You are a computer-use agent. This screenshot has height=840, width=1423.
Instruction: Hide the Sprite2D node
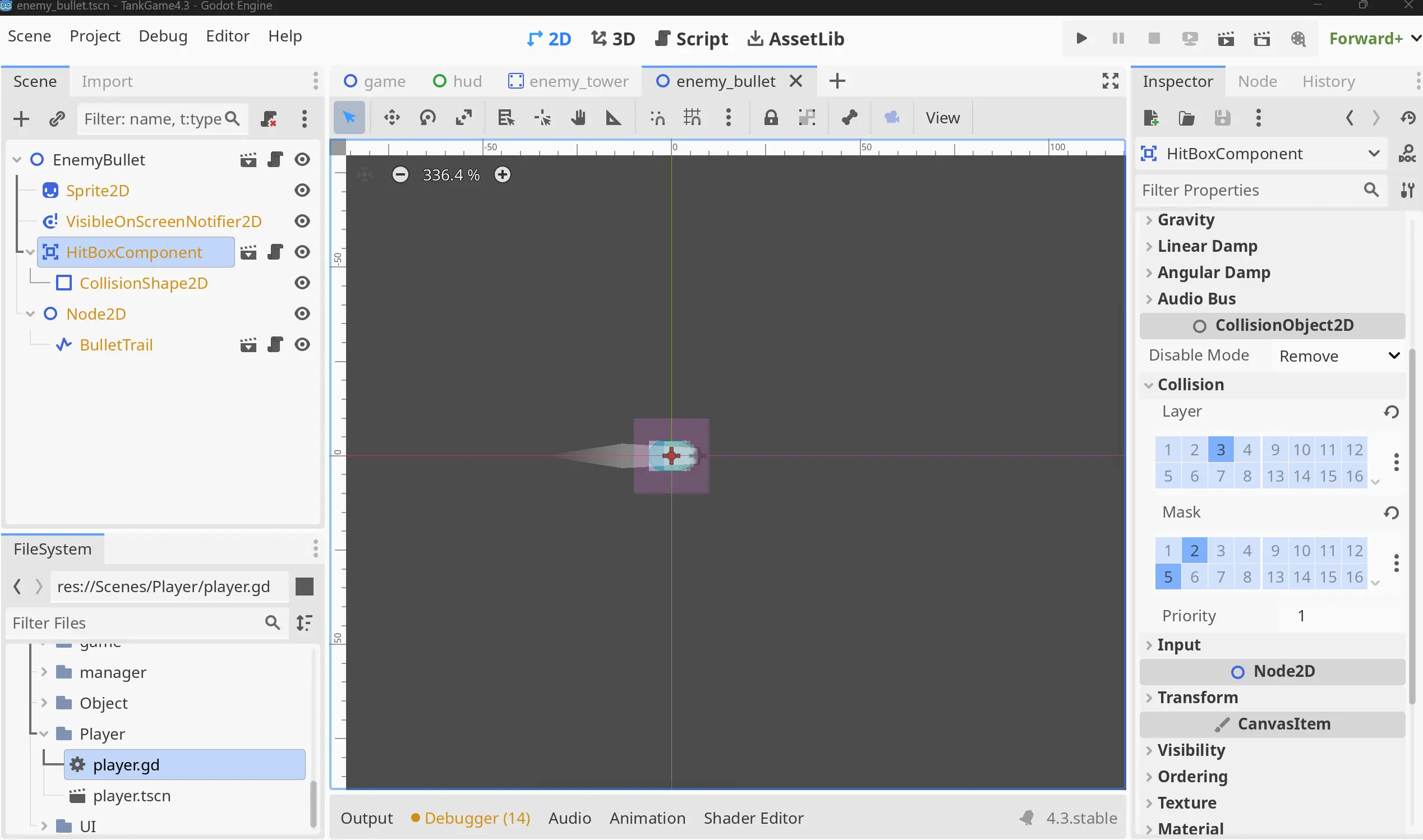[302, 190]
